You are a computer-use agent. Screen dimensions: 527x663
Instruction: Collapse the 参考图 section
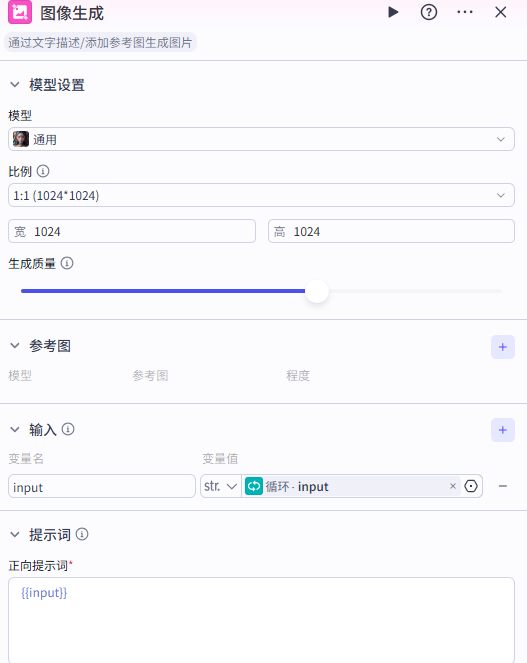(15, 346)
